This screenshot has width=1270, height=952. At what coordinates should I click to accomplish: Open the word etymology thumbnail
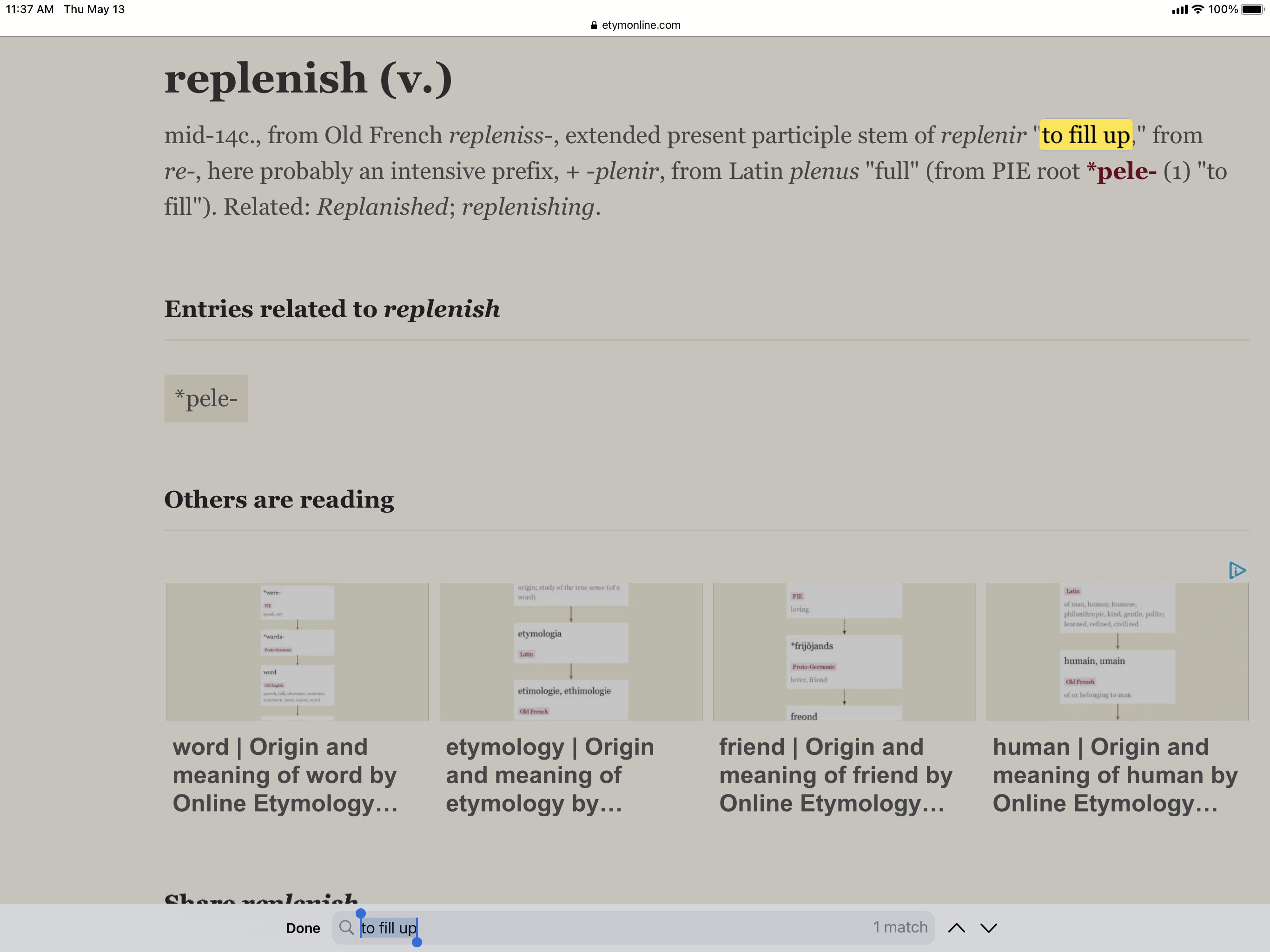pyautogui.click(x=298, y=652)
